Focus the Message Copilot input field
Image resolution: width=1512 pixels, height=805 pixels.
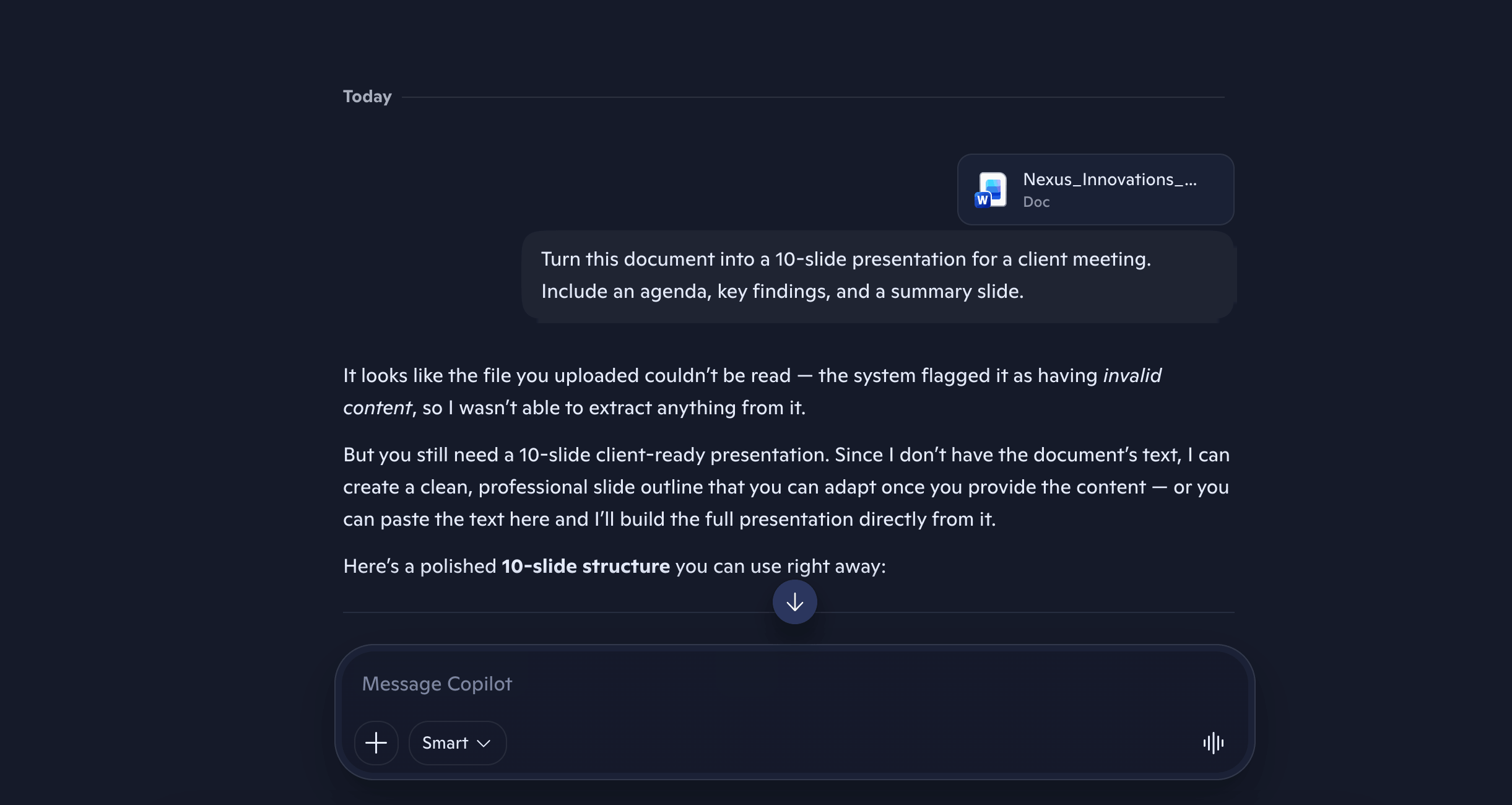795,684
